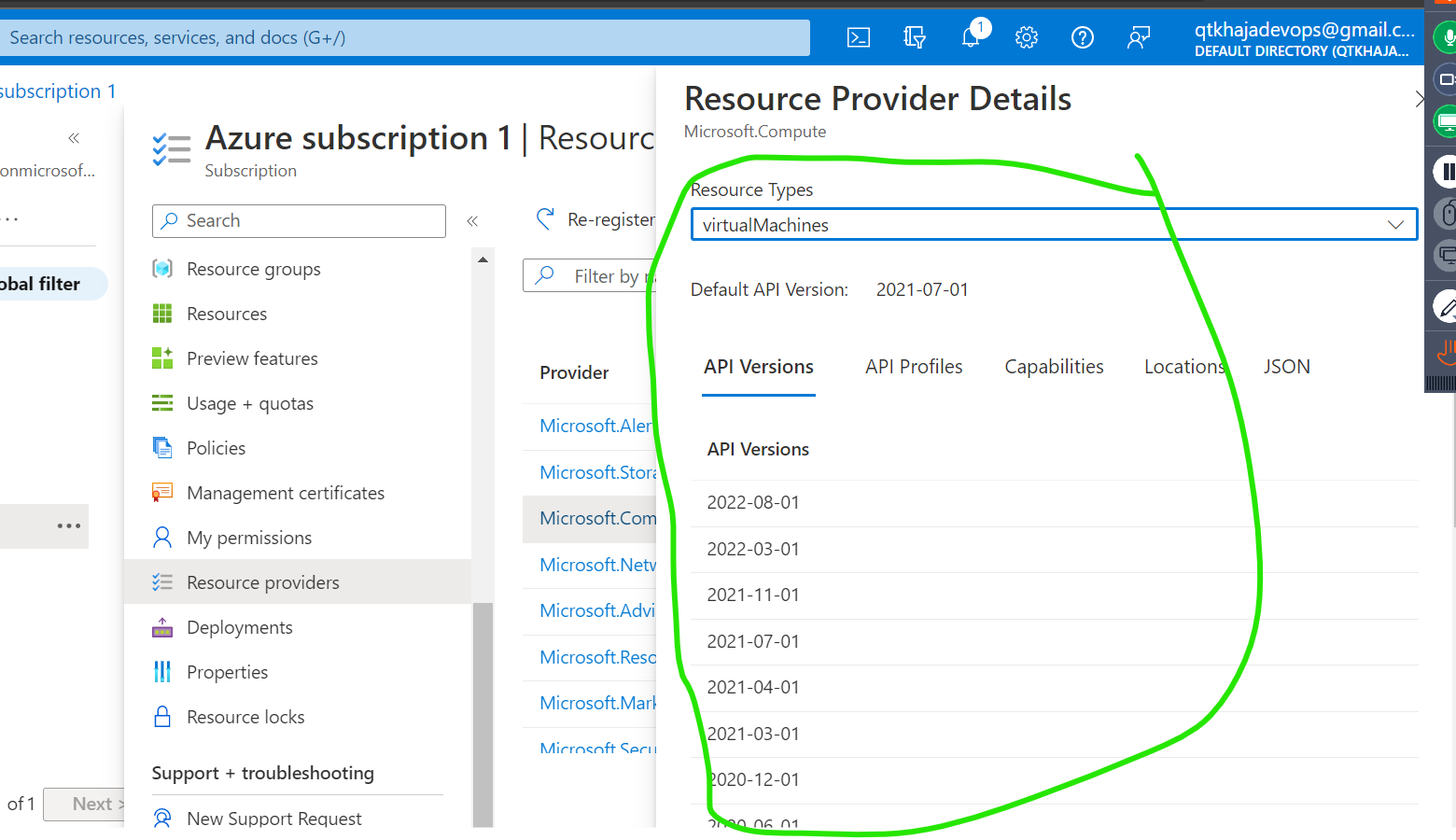
Task: Switch to the API Versions tab
Action: 759,367
